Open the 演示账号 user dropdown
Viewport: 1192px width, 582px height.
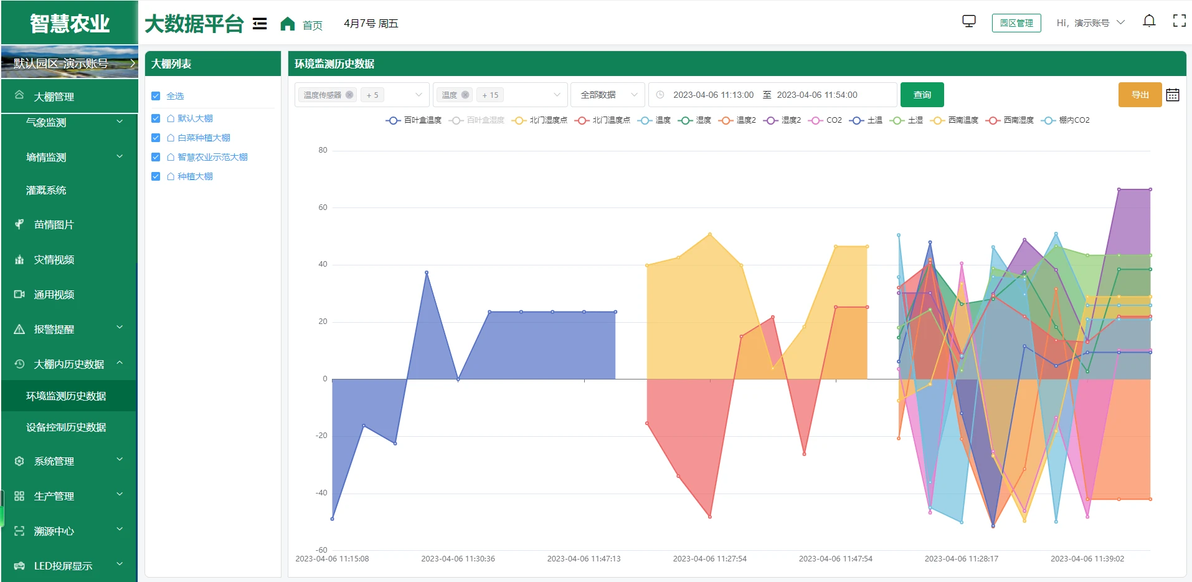tap(1091, 23)
